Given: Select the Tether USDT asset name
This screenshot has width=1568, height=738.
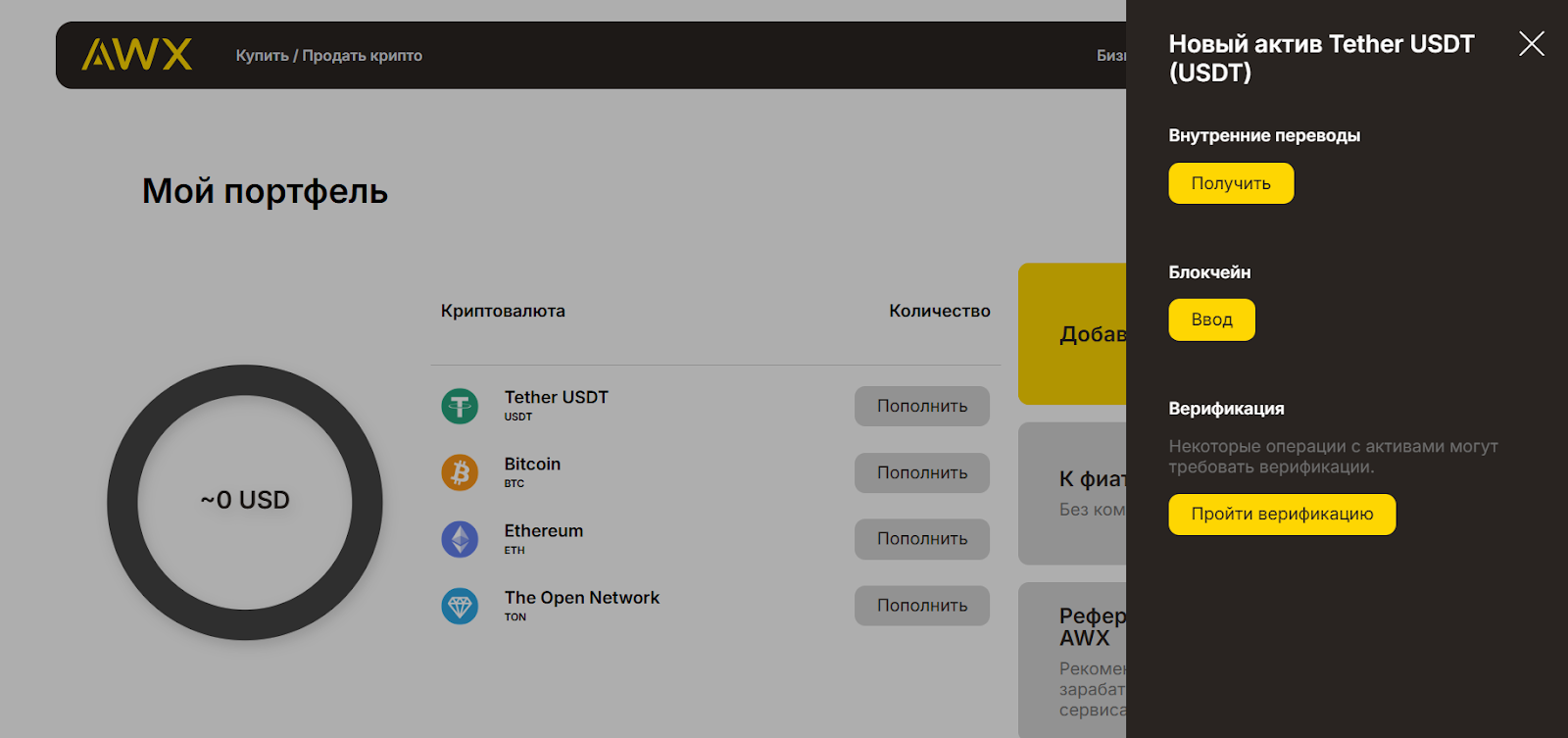Looking at the screenshot, I should pos(556,397).
